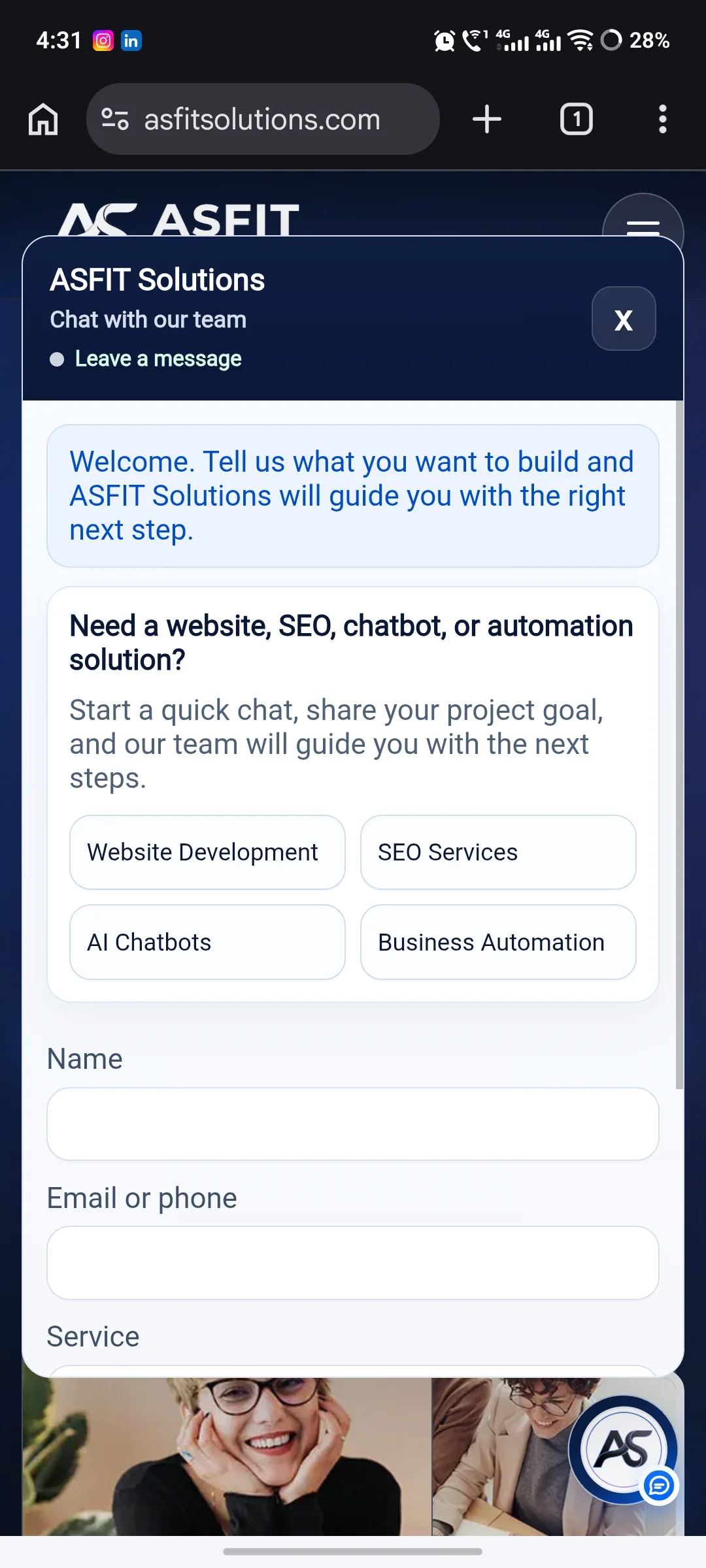Tap the ASFIT chat launcher bubble
Screen dimensions: 706x1568
(x=624, y=1450)
